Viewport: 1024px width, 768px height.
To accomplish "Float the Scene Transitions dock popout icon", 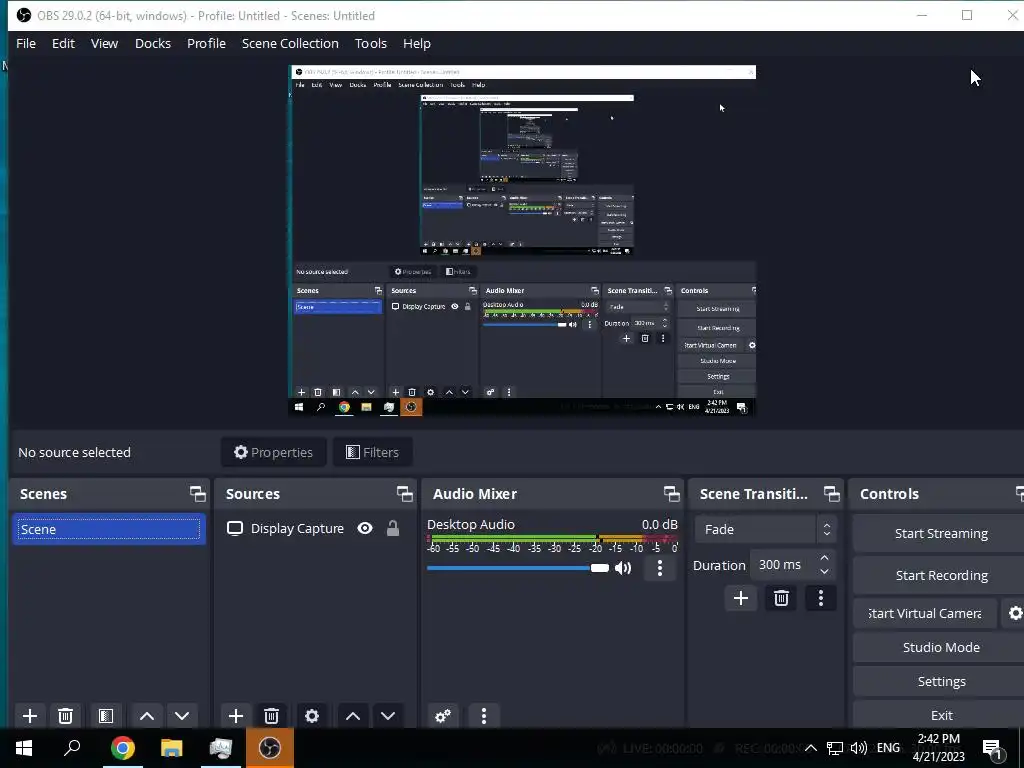I will [831, 494].
